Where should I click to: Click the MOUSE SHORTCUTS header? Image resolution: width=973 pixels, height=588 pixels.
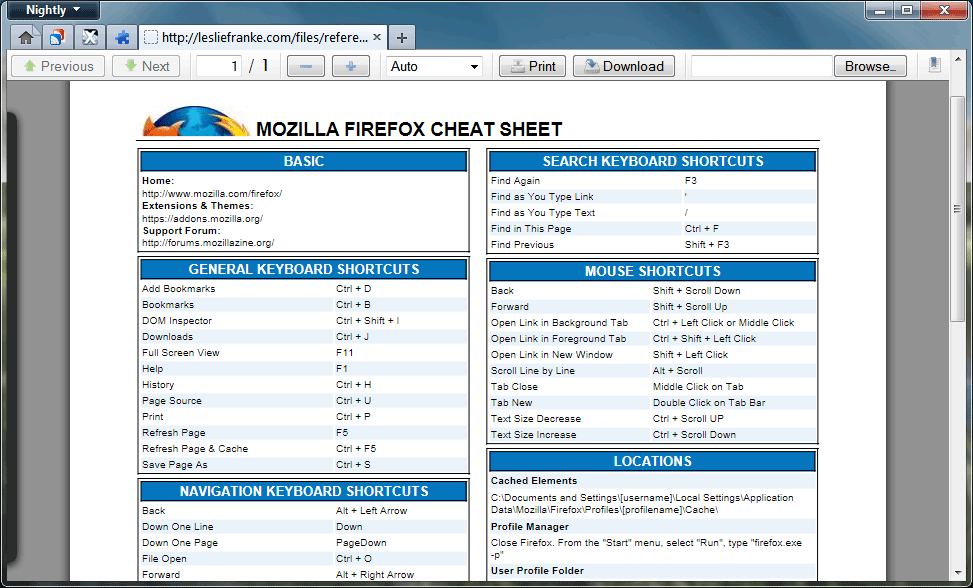[x=652, y=271]
